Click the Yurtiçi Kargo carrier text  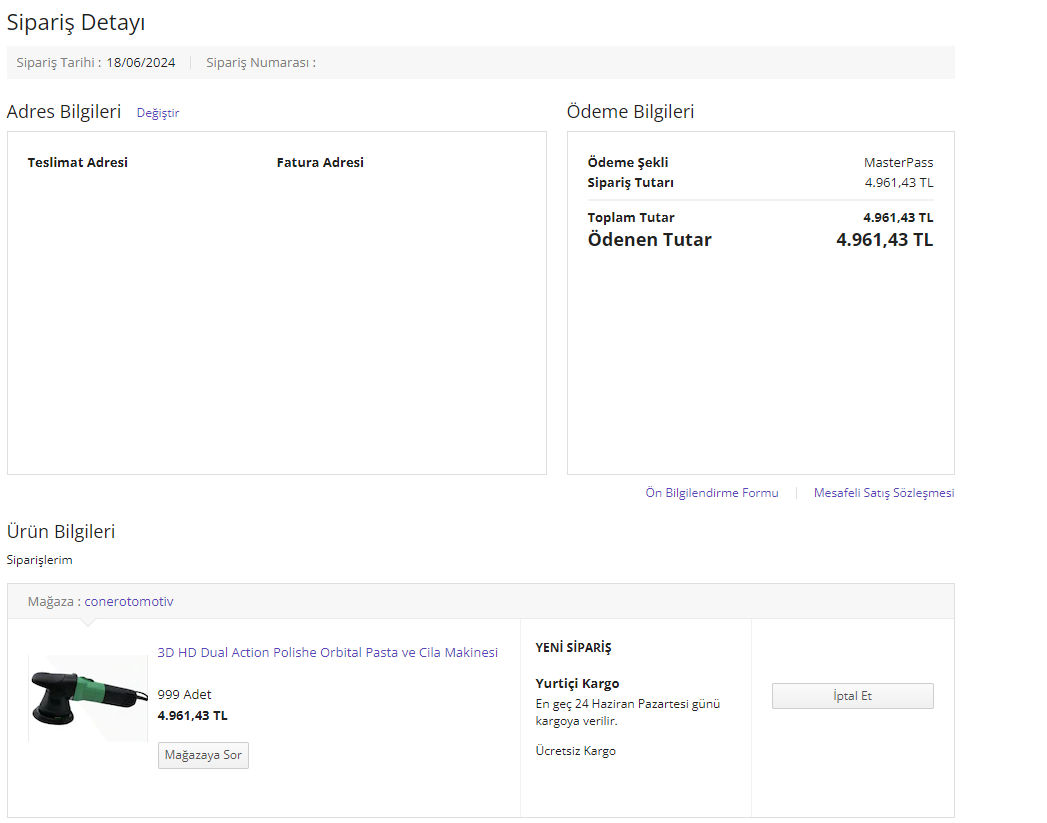coord(577,683)
